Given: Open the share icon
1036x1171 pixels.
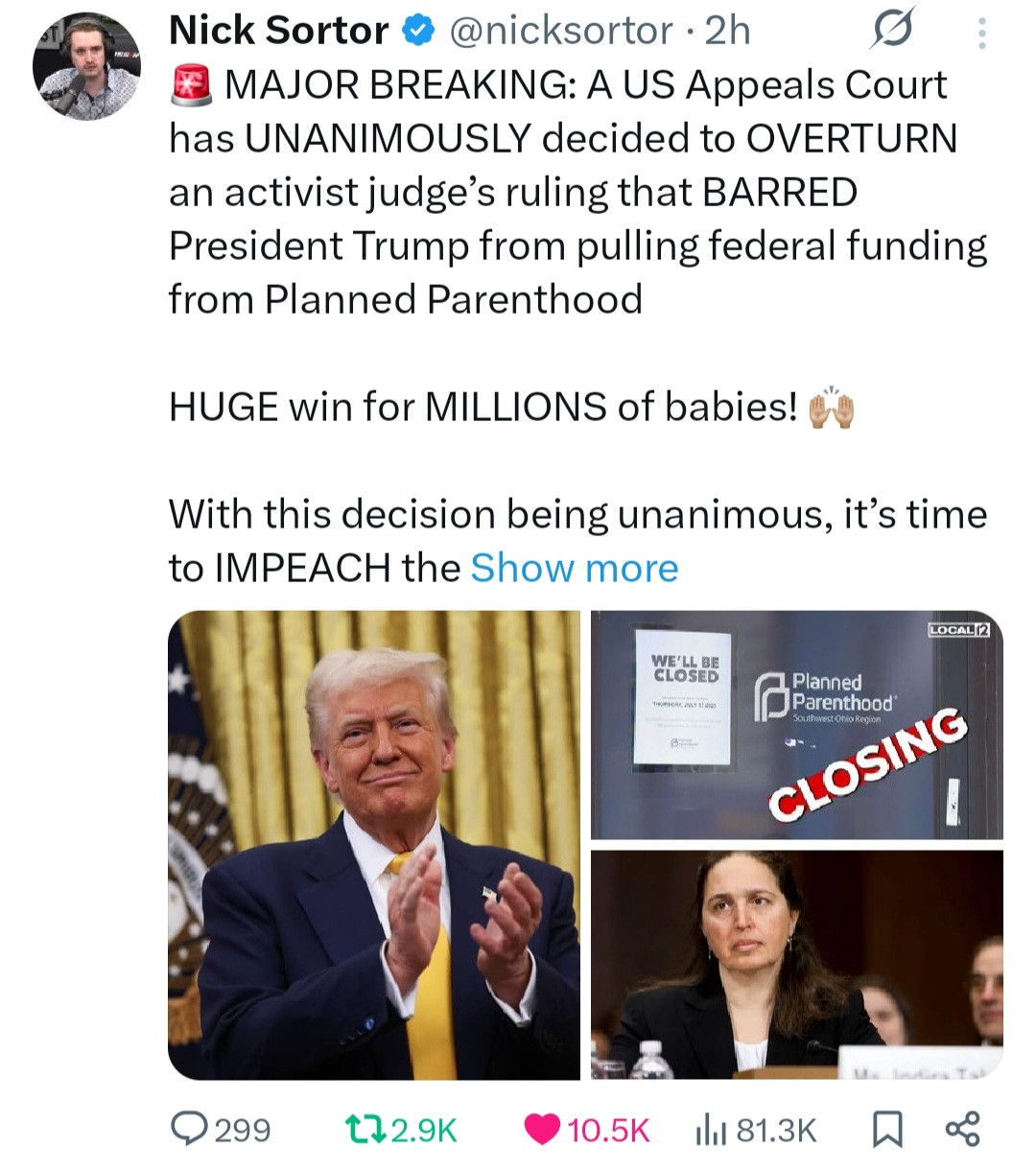Looking at the screenshot, I should click(x=963, y=1129).
